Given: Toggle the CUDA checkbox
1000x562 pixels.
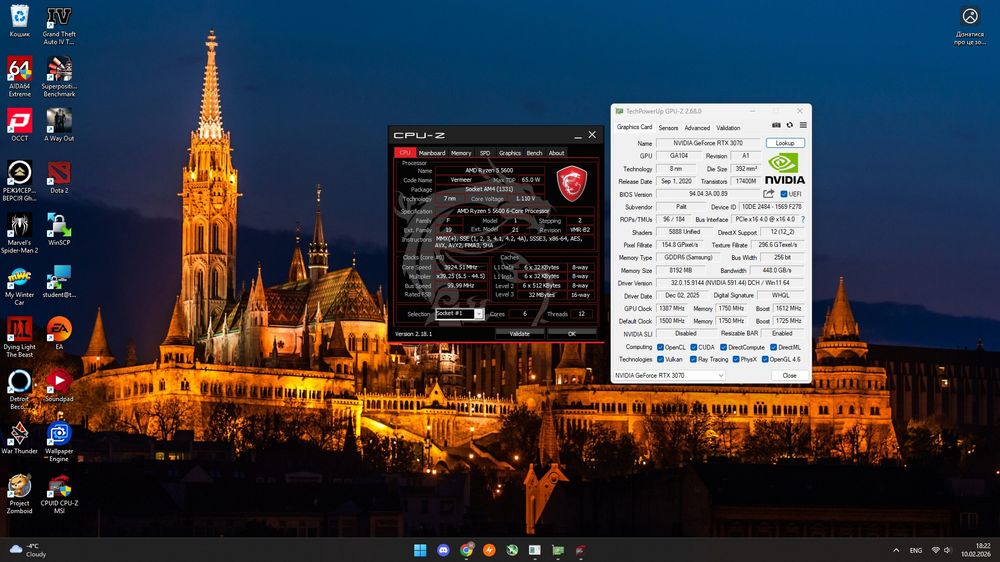Looking at the screenshot, I should click(693, 347).
